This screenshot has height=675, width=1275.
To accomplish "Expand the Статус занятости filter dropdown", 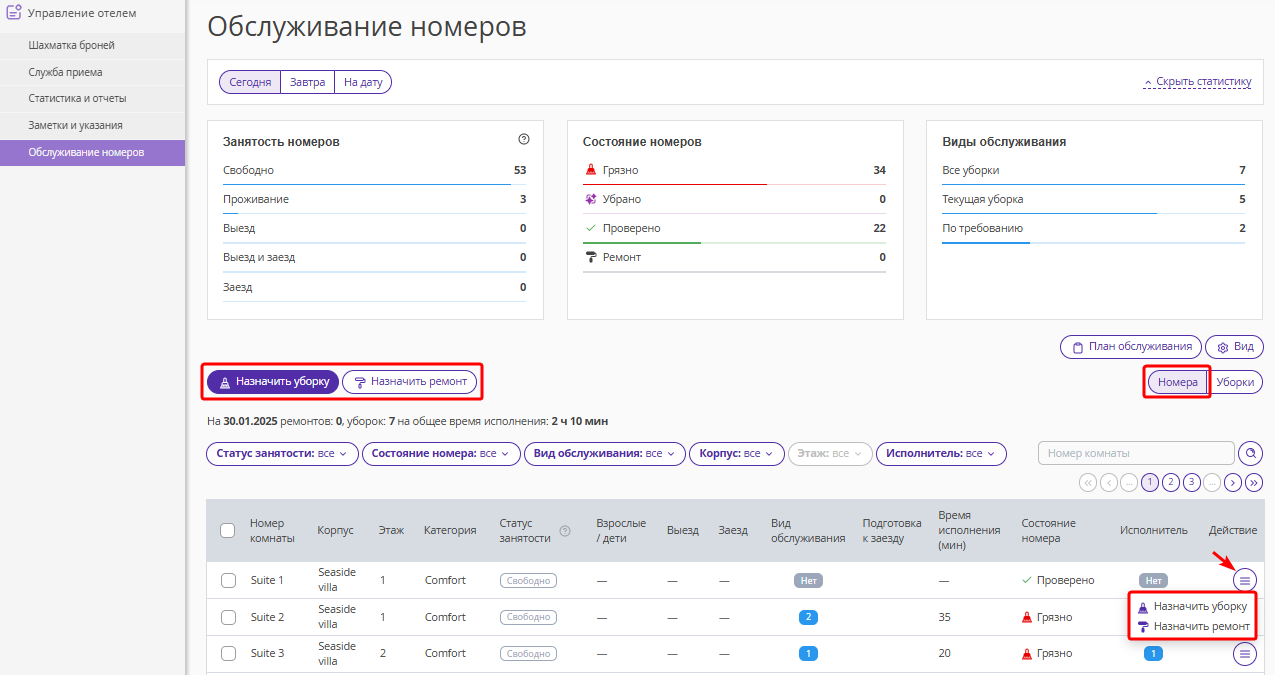I will click(282, 454).
